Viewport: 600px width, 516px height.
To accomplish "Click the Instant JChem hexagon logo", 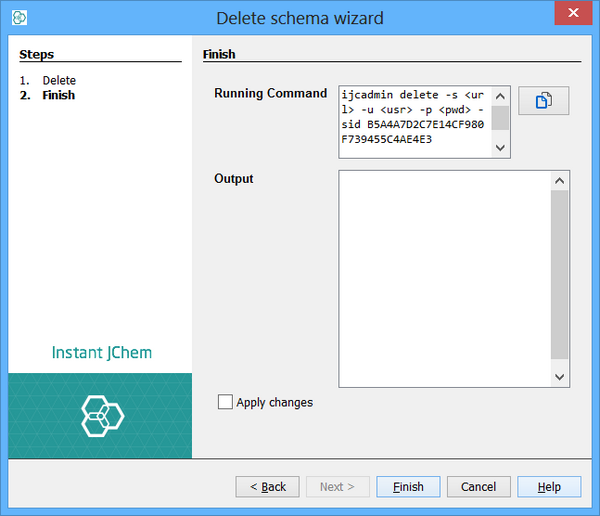I will click(x=101, y=416).
